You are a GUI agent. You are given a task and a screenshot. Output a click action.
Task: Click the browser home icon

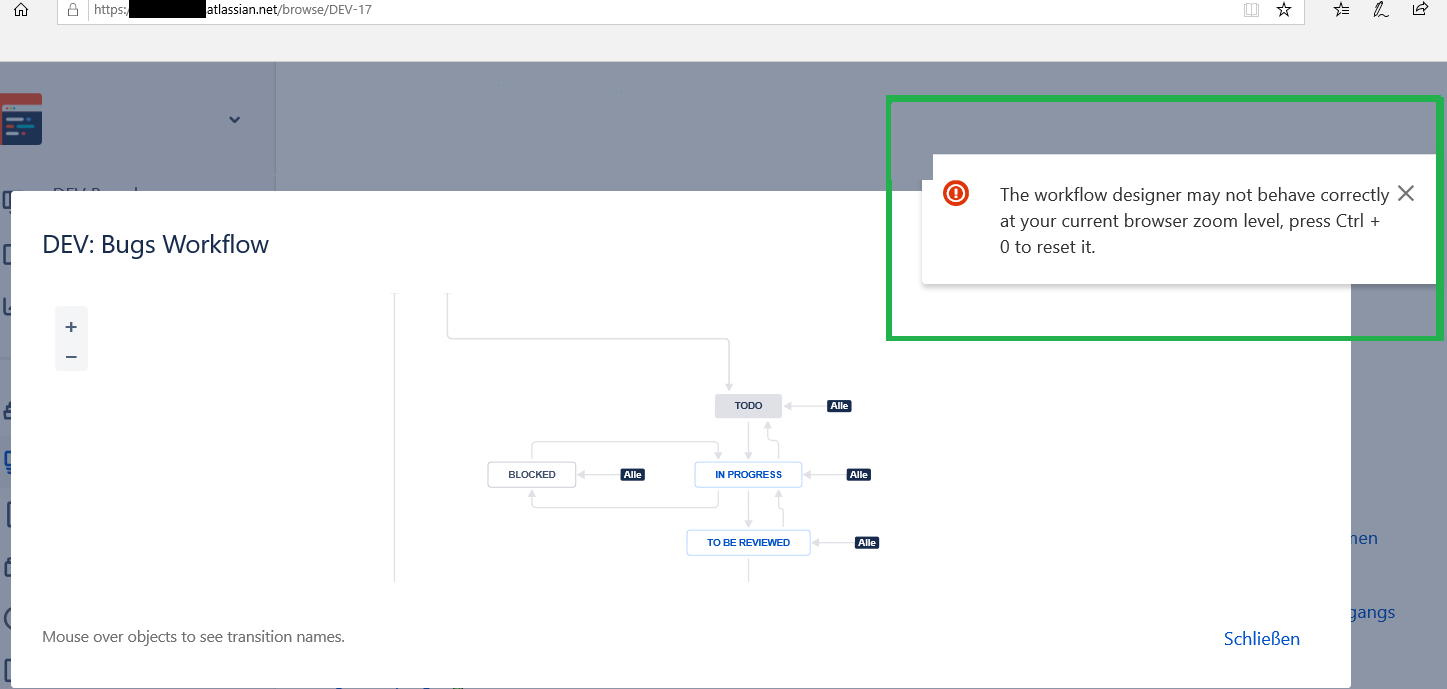coord(20,10)
